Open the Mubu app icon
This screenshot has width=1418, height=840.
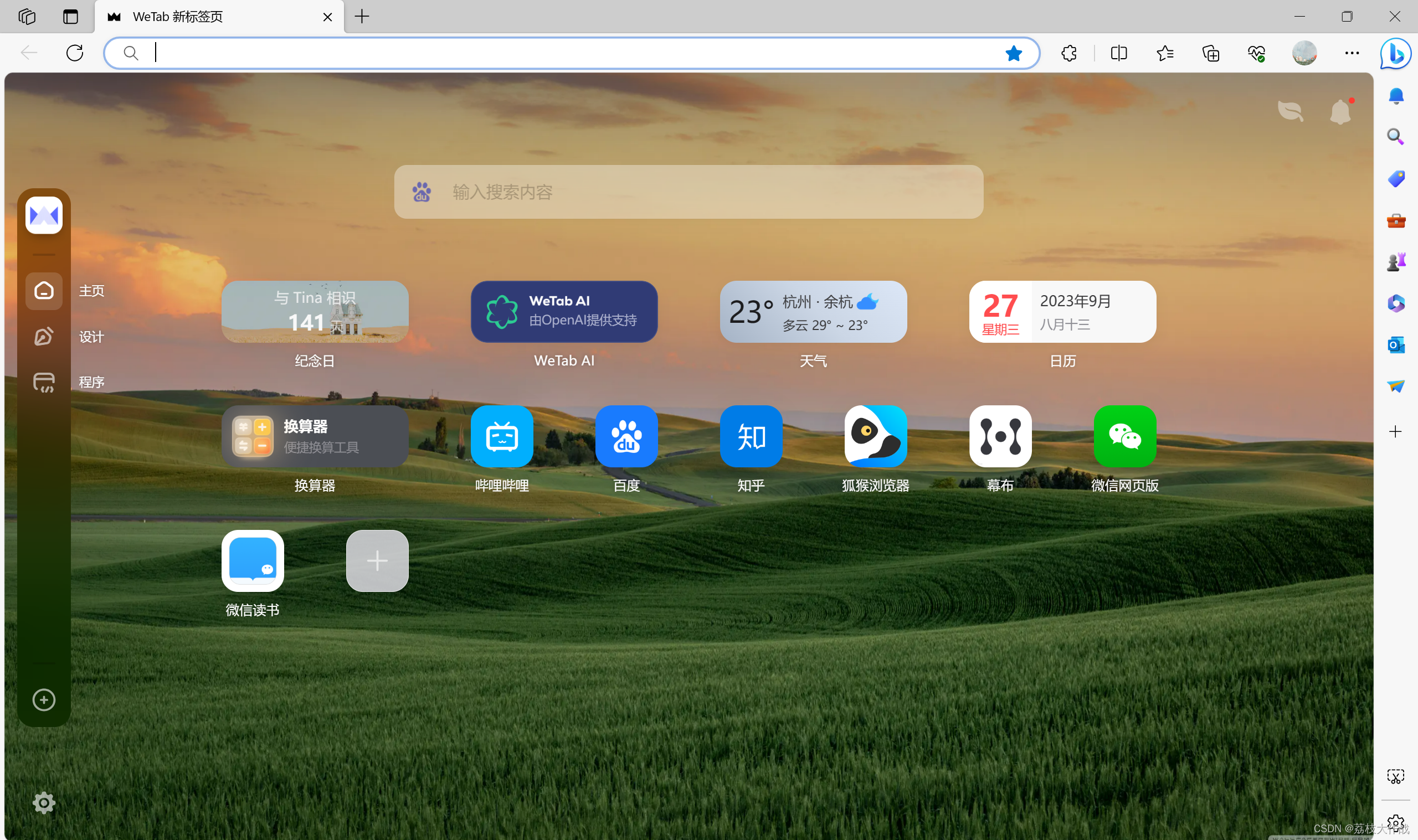click(x=1000, y=436)
